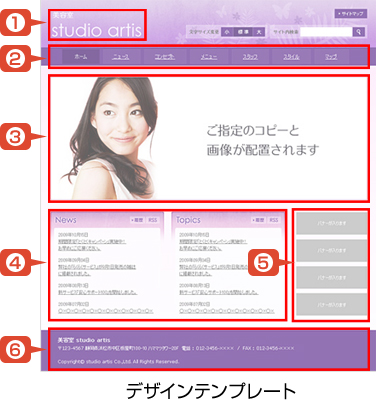
Task: Click the first gray sidebar banner
Action: (332, 223)
